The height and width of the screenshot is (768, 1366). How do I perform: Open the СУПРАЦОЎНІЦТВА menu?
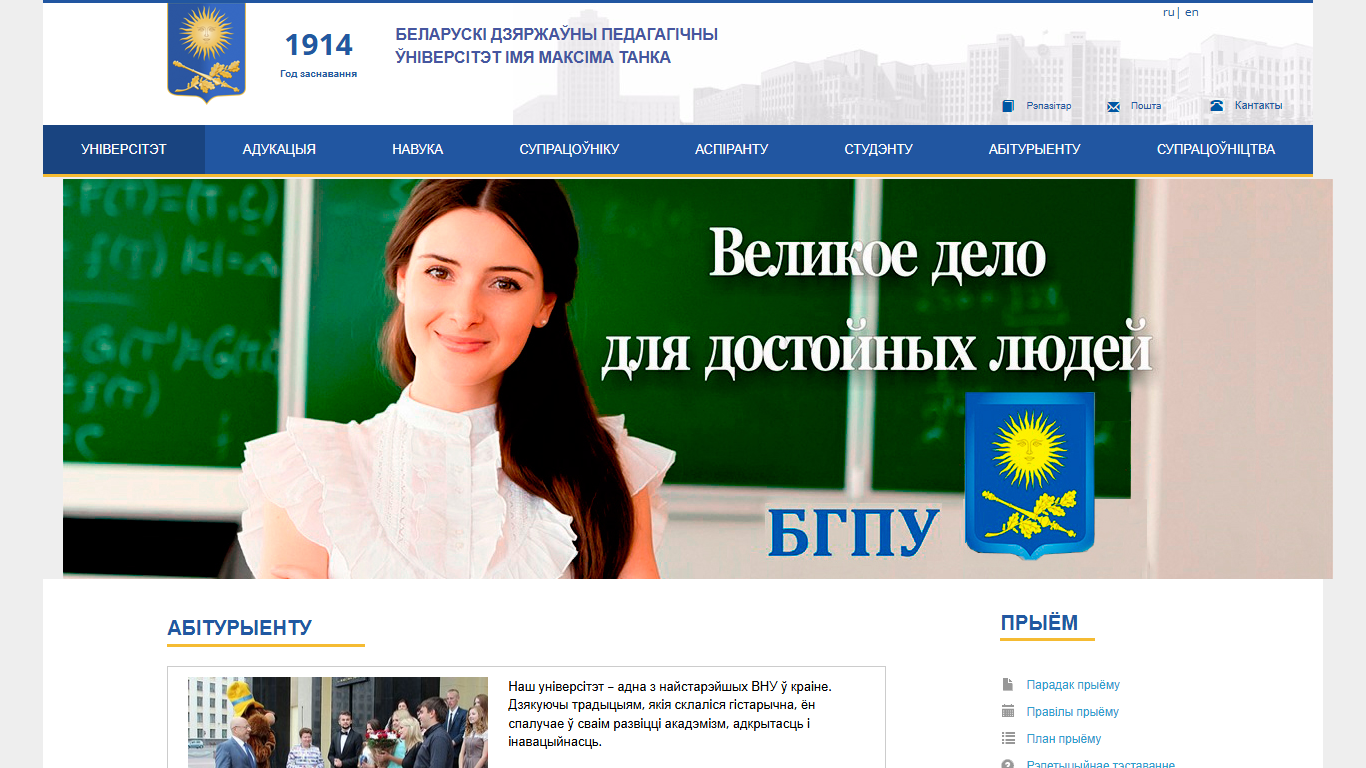pyautogui.click(x=1216, y=149)
